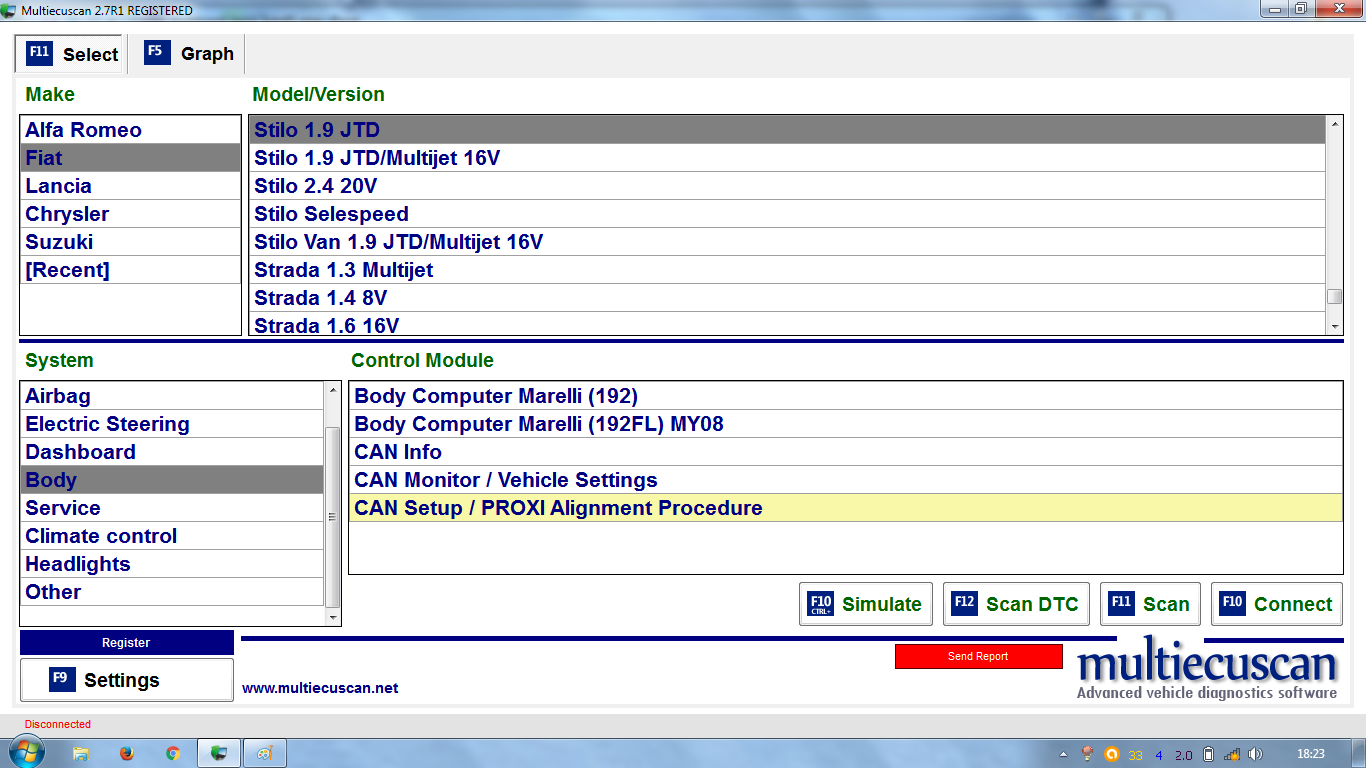Select the Climate control system
Viewport: 1366px width, 768px height.
click(x=172, y=536)
